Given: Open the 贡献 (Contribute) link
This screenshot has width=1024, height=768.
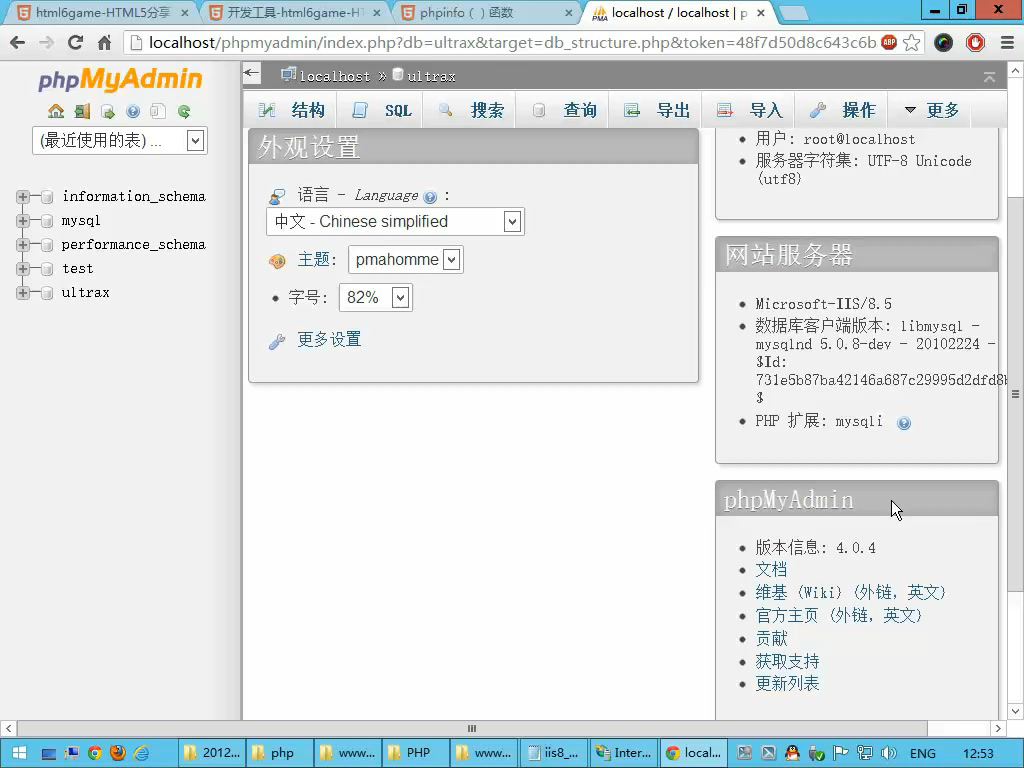Looking at the screenshot, I should point(771,638).
